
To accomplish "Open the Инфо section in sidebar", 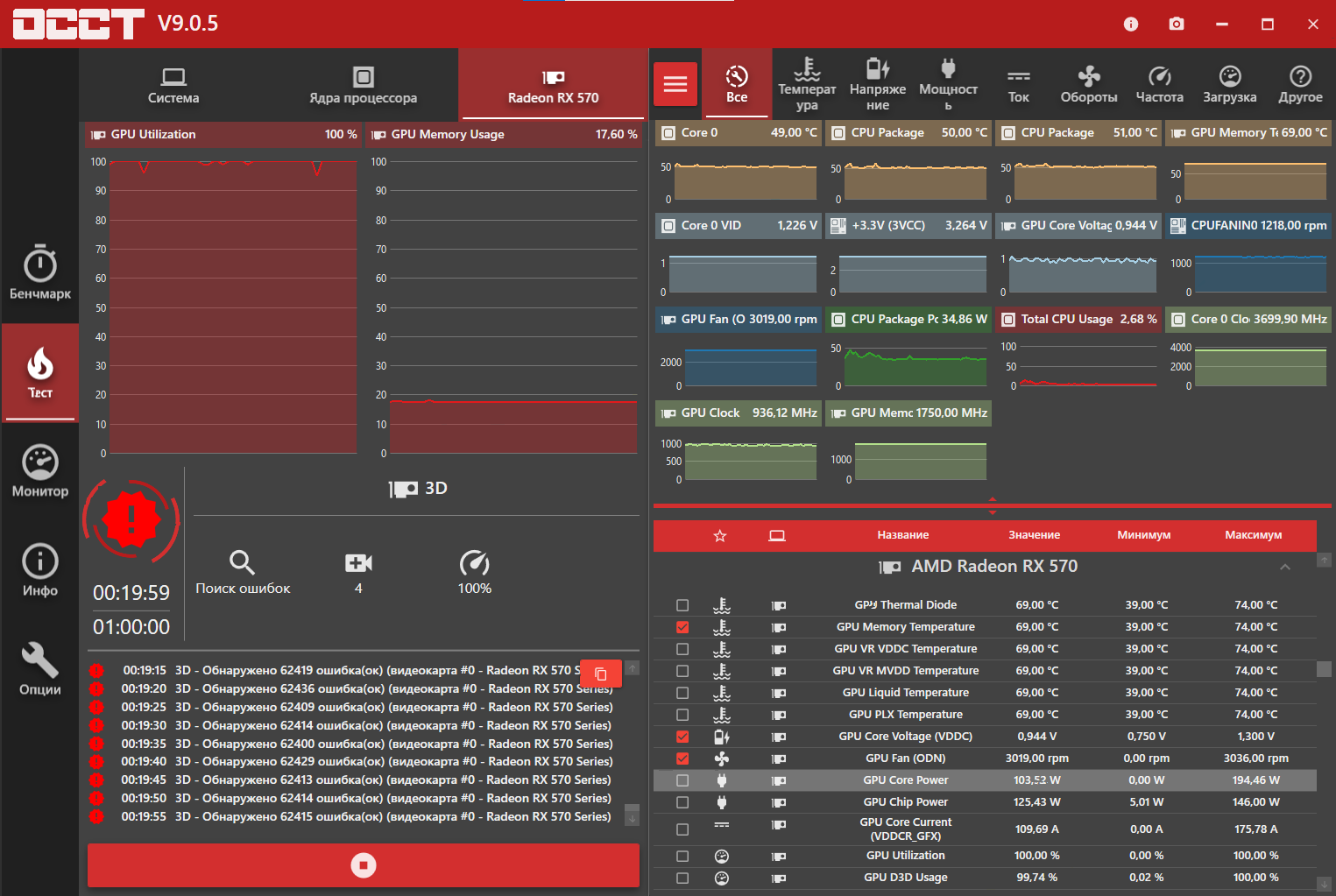I will 40,570.
